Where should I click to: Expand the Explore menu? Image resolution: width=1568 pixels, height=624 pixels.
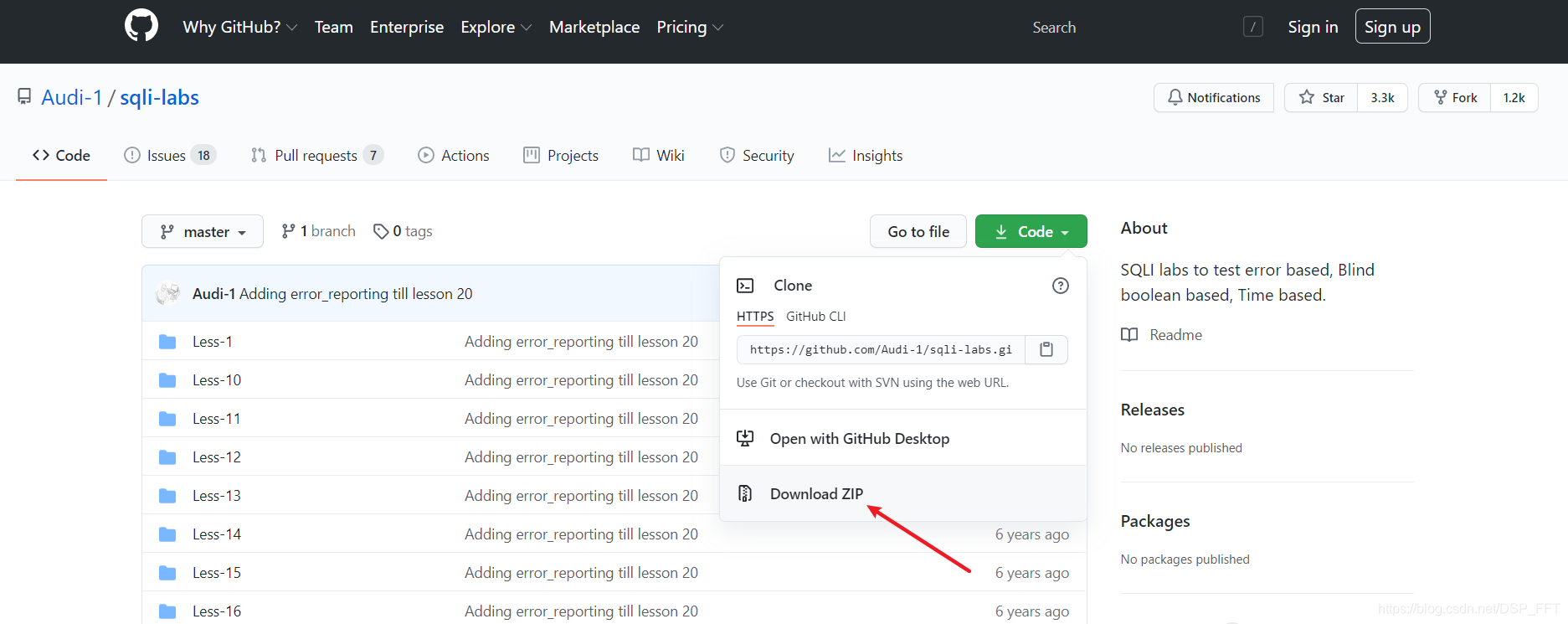496,27
